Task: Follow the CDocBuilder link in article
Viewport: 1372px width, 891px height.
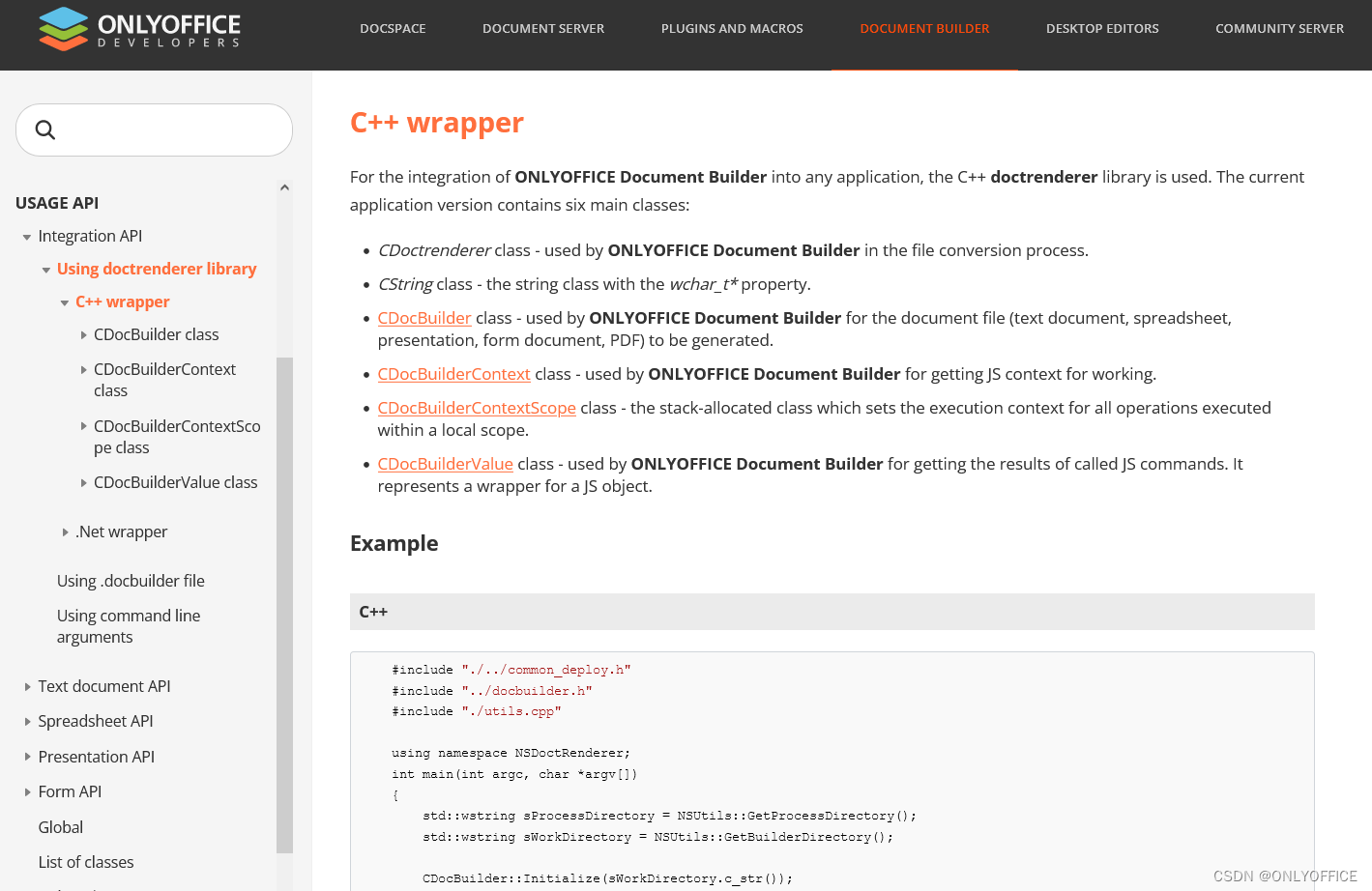Action: (424, 318)
